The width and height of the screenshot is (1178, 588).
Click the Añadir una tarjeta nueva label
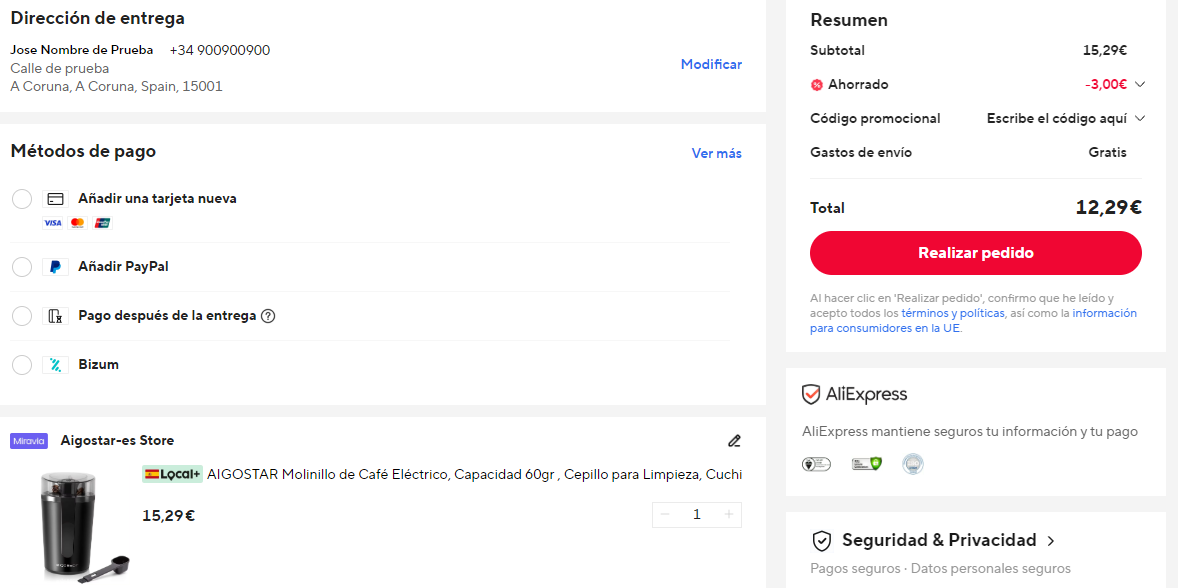(157, 199)
